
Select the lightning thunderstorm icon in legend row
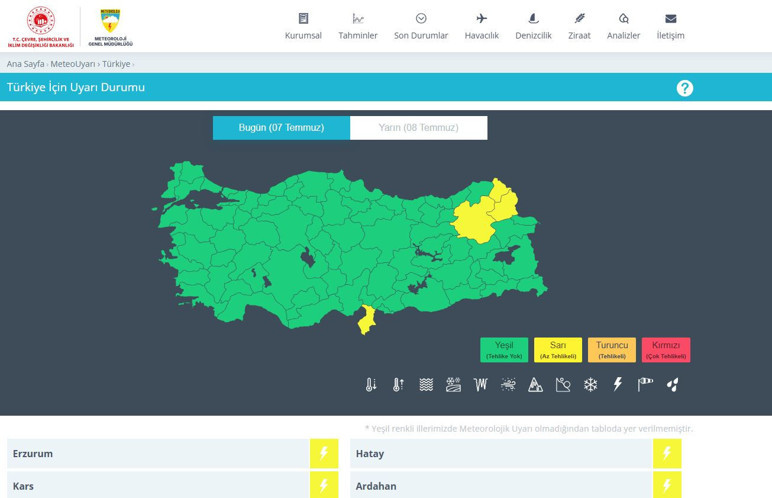[617, 384]
